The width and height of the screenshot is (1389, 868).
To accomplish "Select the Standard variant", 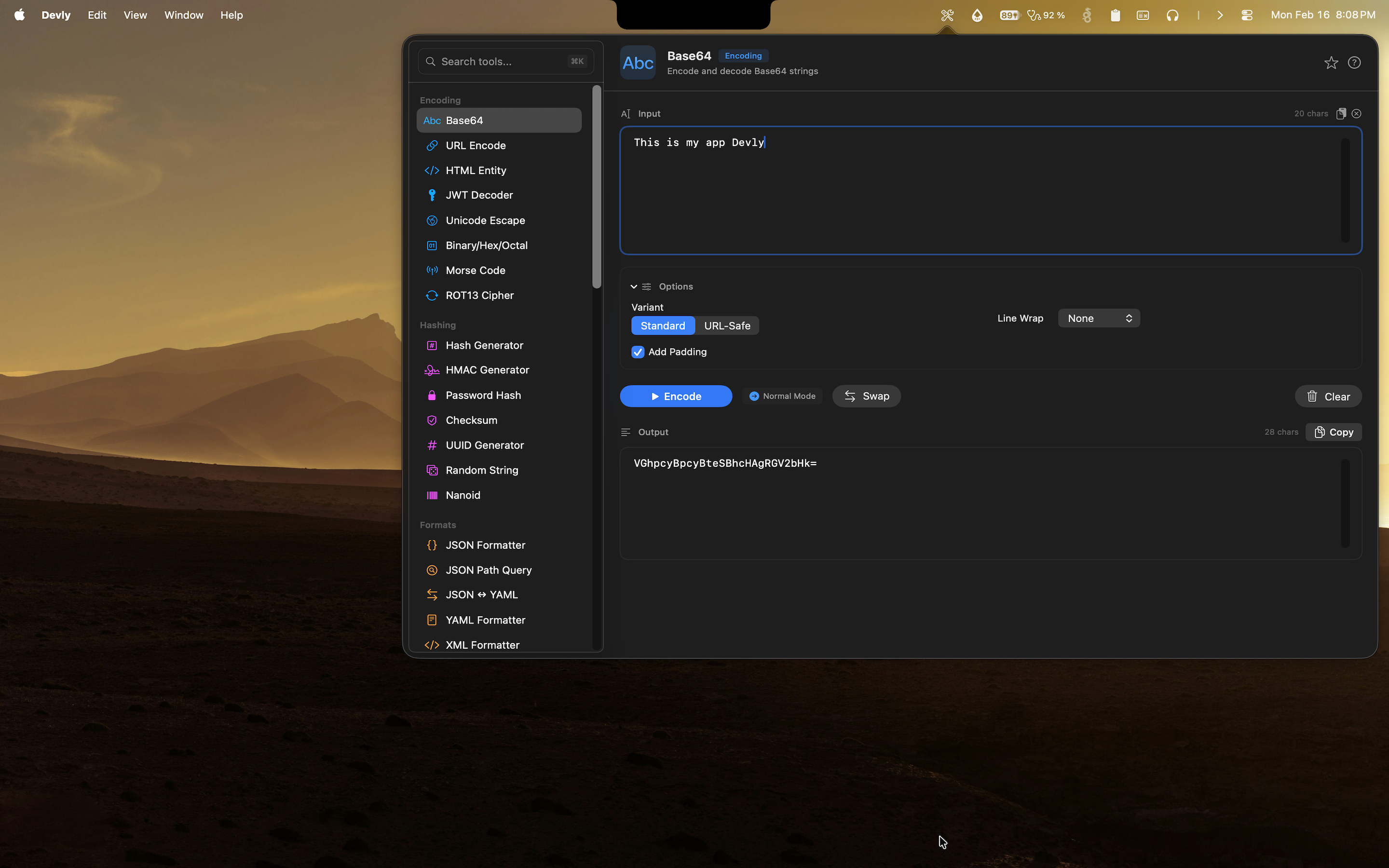I will point(662,325).
